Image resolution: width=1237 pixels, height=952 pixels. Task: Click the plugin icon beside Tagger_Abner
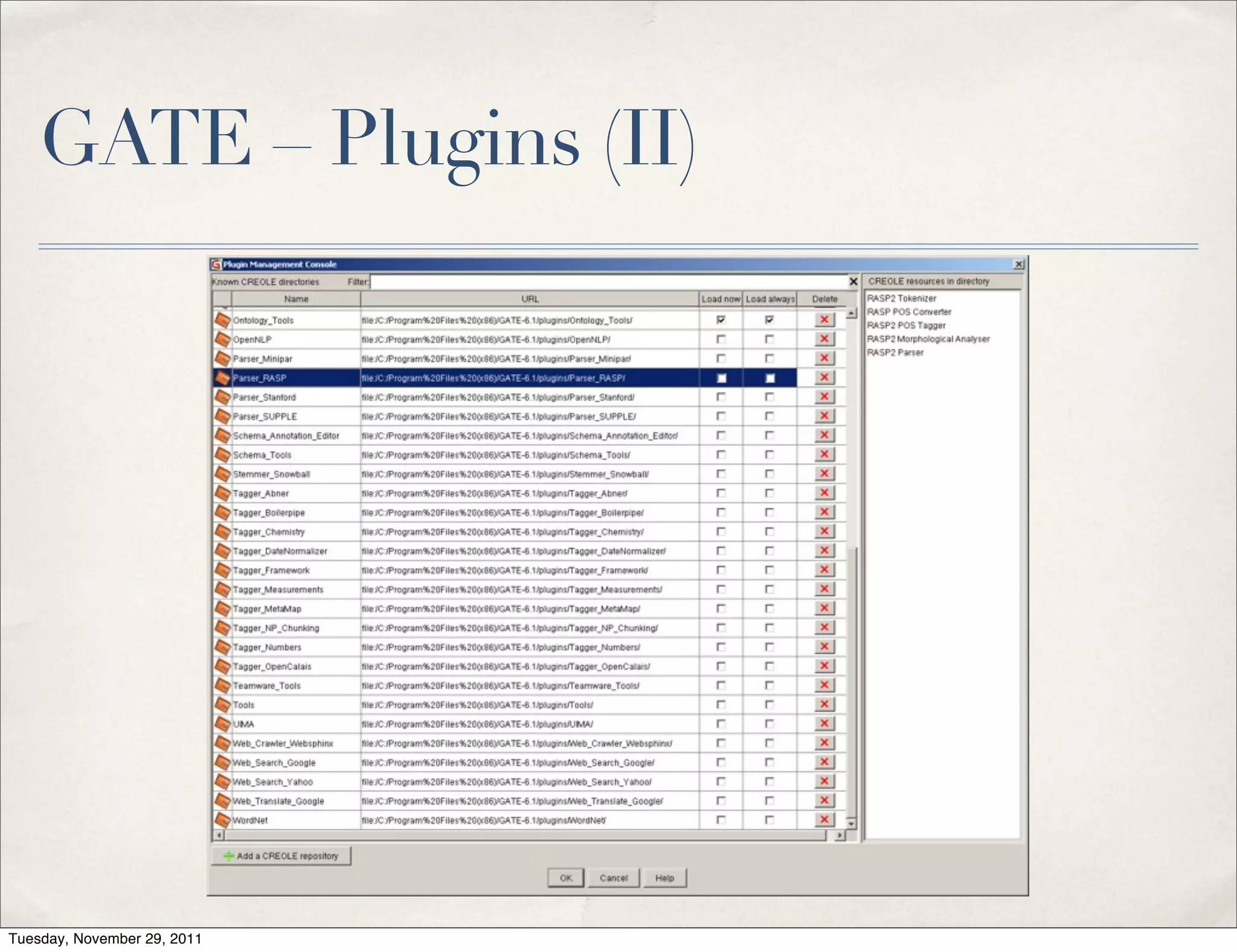click(x=223, y=494)
